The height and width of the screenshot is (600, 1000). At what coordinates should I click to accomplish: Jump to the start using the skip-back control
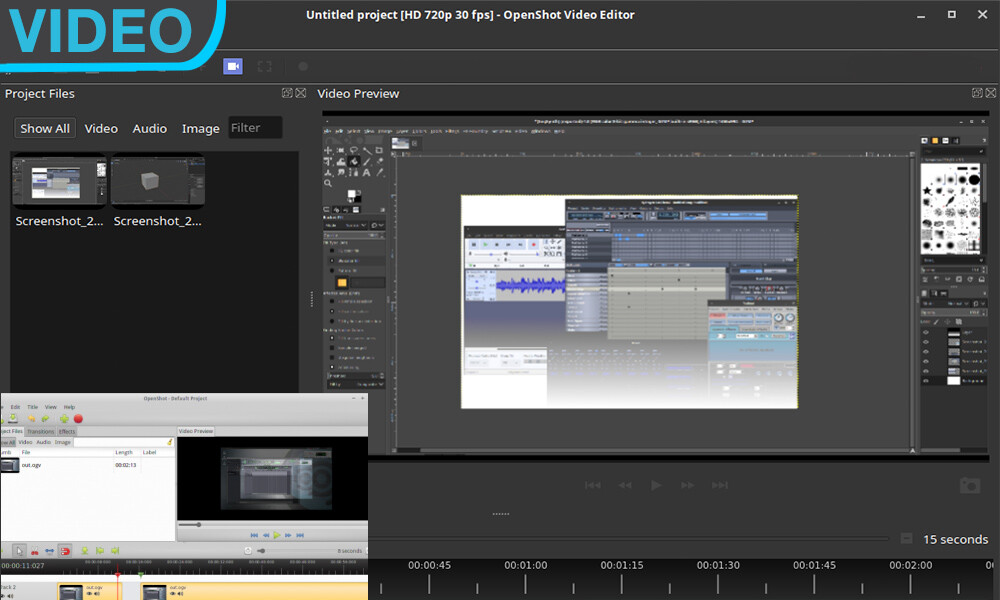(x=593, y=485)
